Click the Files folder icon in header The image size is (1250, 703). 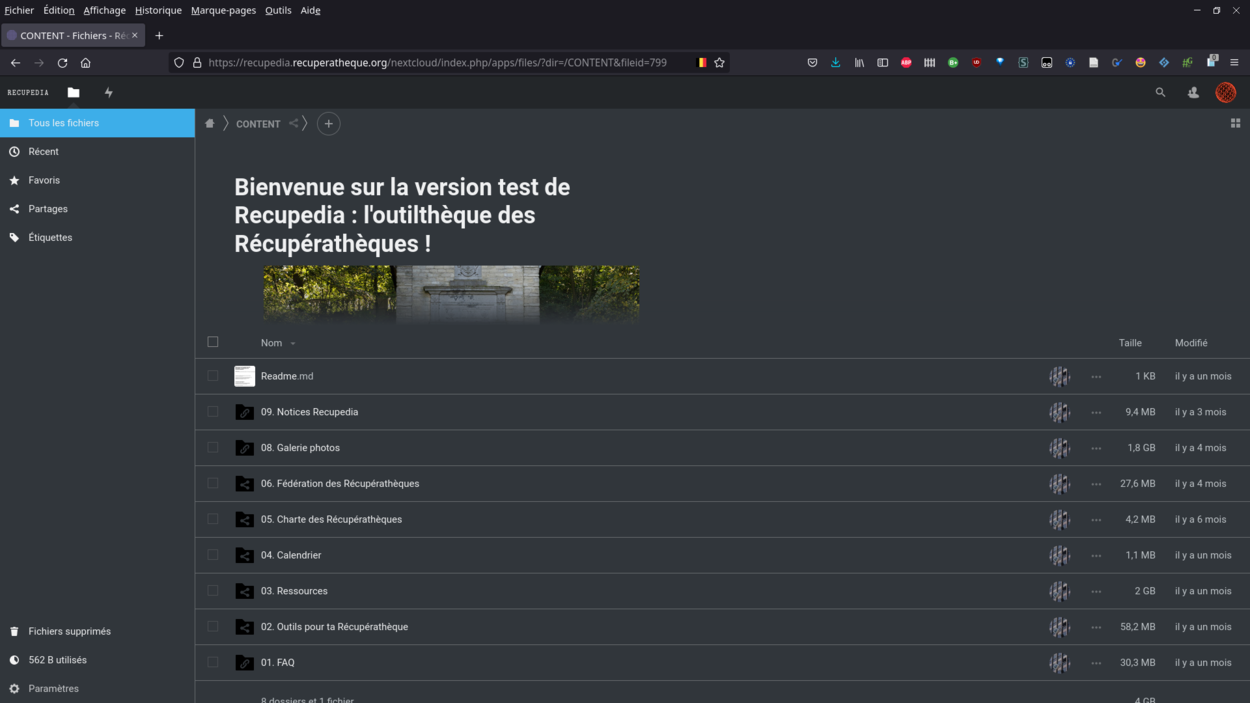coord(73,92)
